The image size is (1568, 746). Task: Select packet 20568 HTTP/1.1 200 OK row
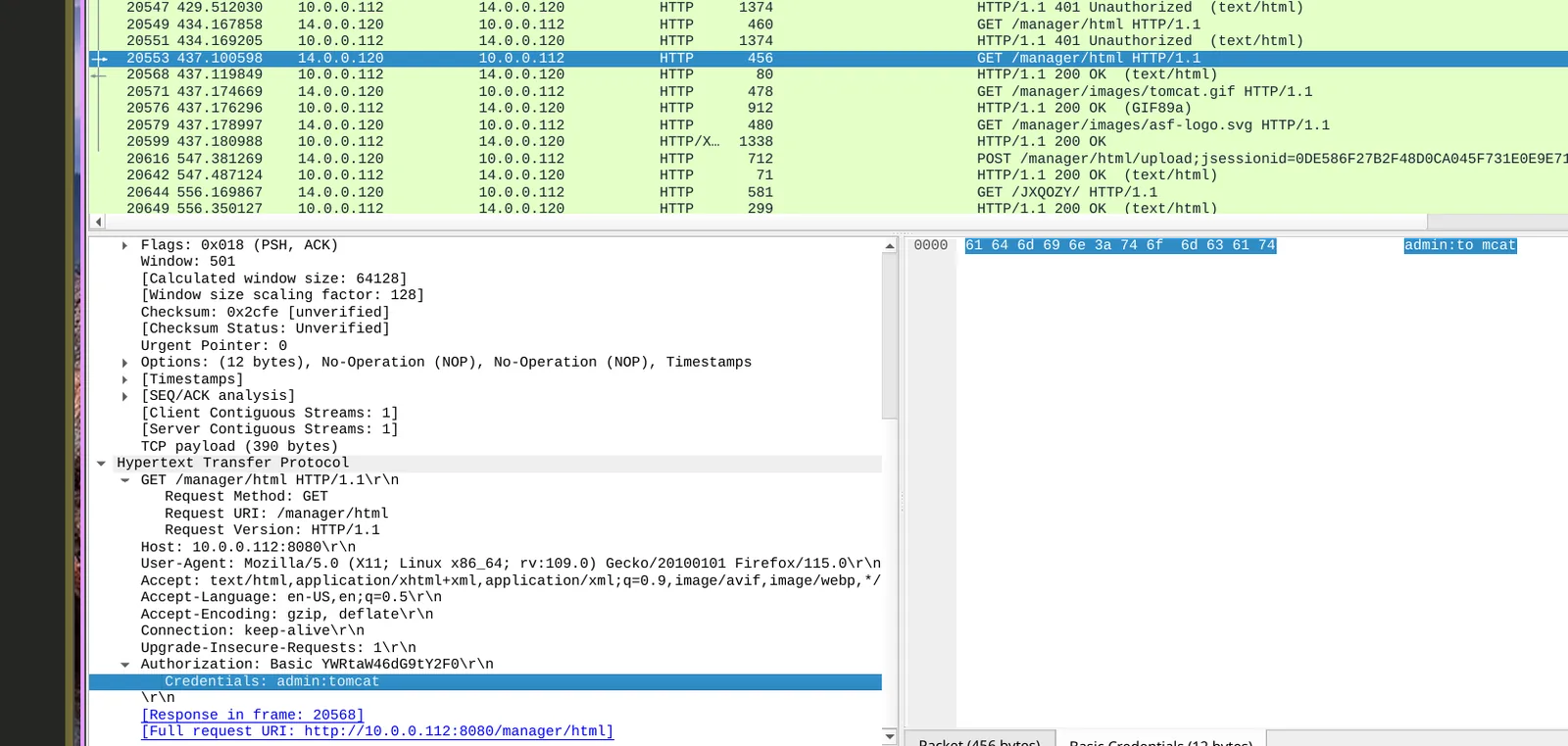point(828,75)
